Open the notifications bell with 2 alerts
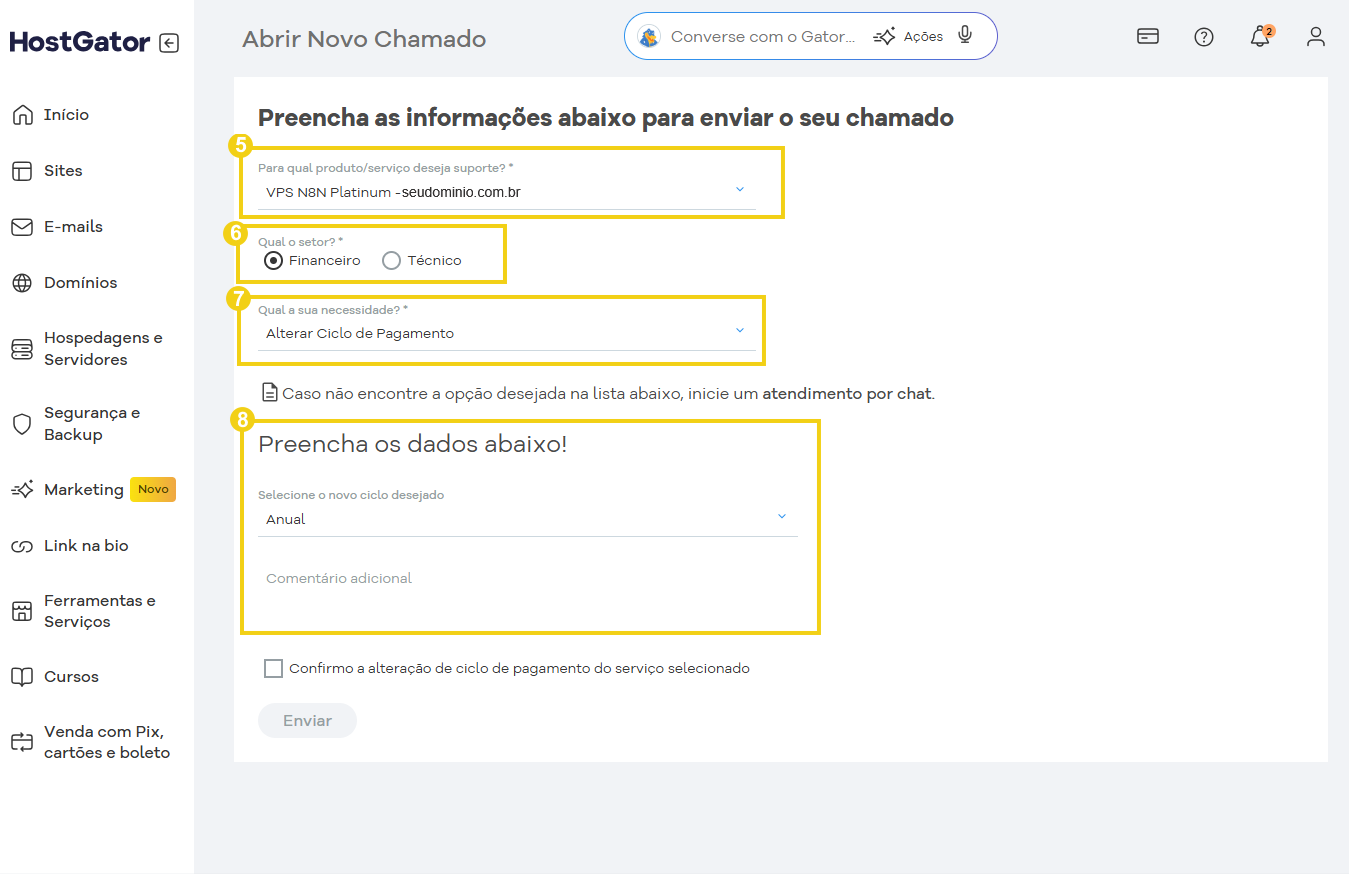This screenshot has height=874, width=1349. 1259,37
